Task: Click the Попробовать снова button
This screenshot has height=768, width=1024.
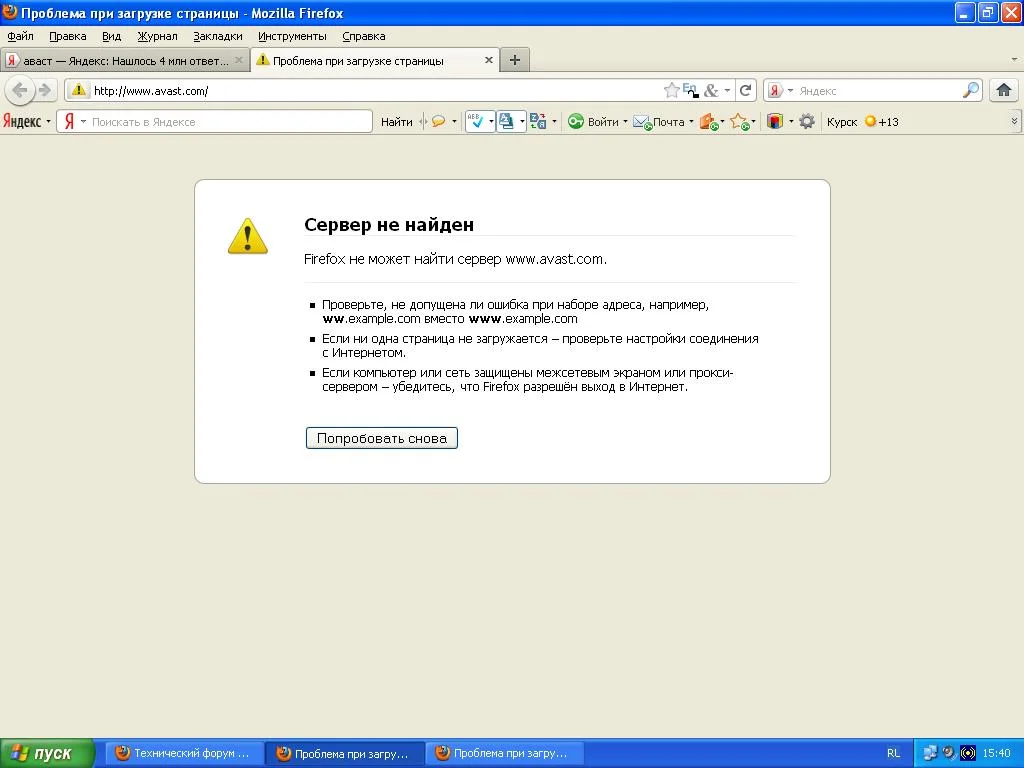Action: [x=381, y=438]
